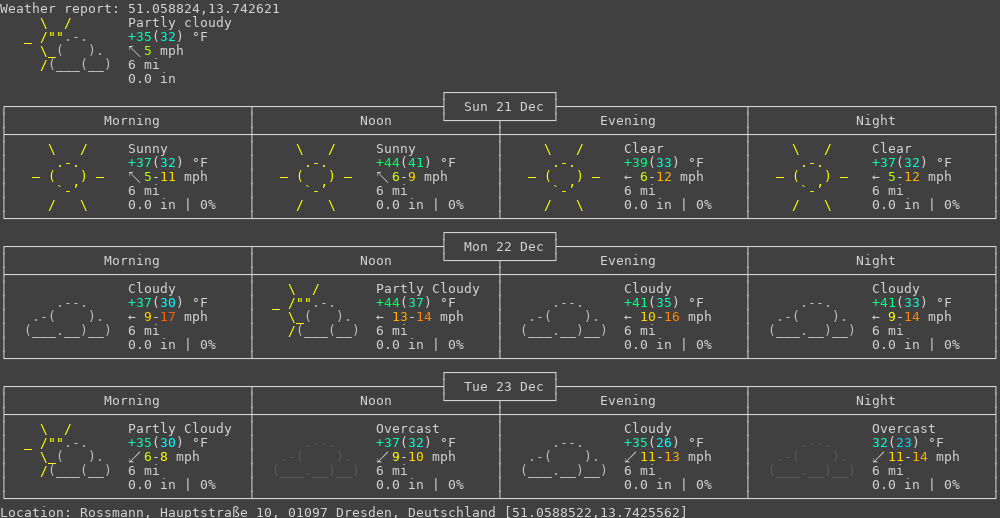Click the Evening column header under Sunday

click(x=627, y=121)
